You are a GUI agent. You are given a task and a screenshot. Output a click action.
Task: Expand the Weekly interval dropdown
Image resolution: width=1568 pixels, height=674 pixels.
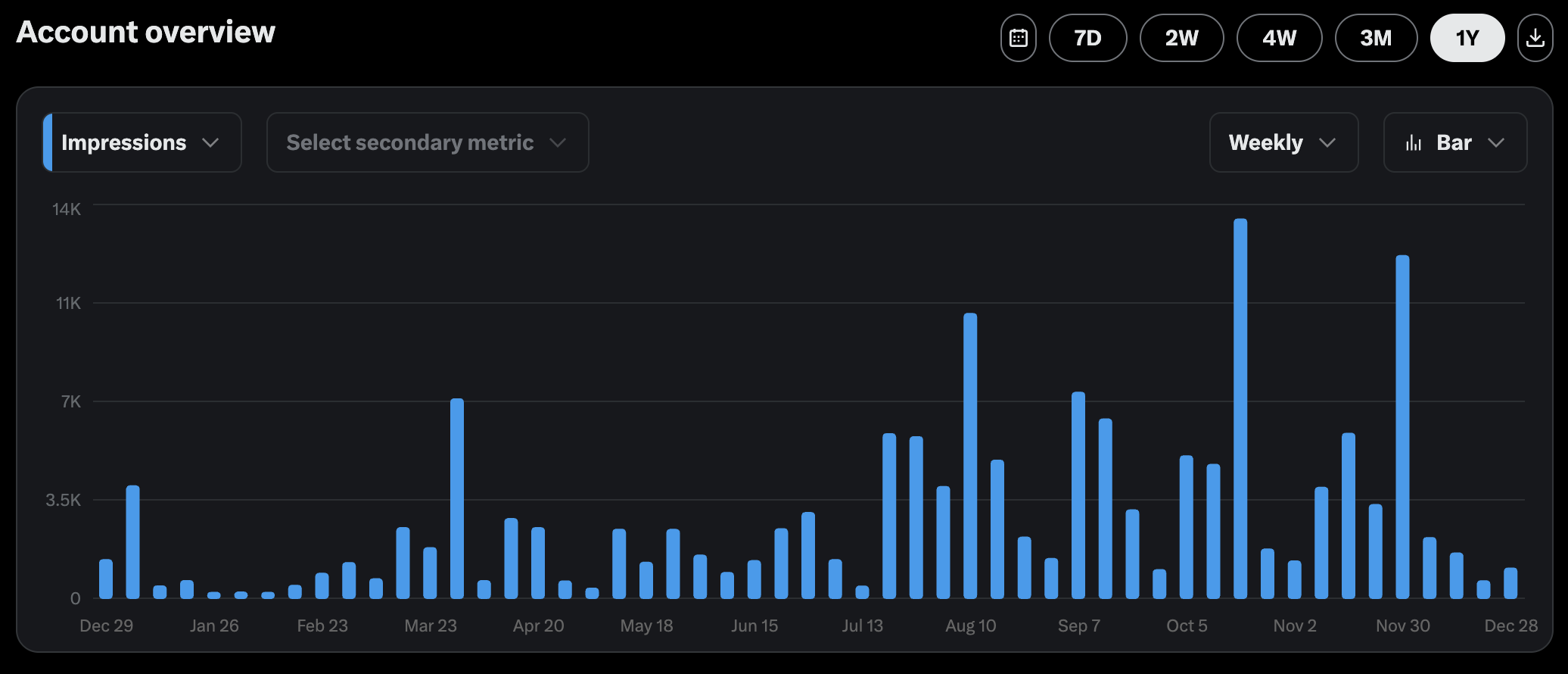(x=1283, y=142)
